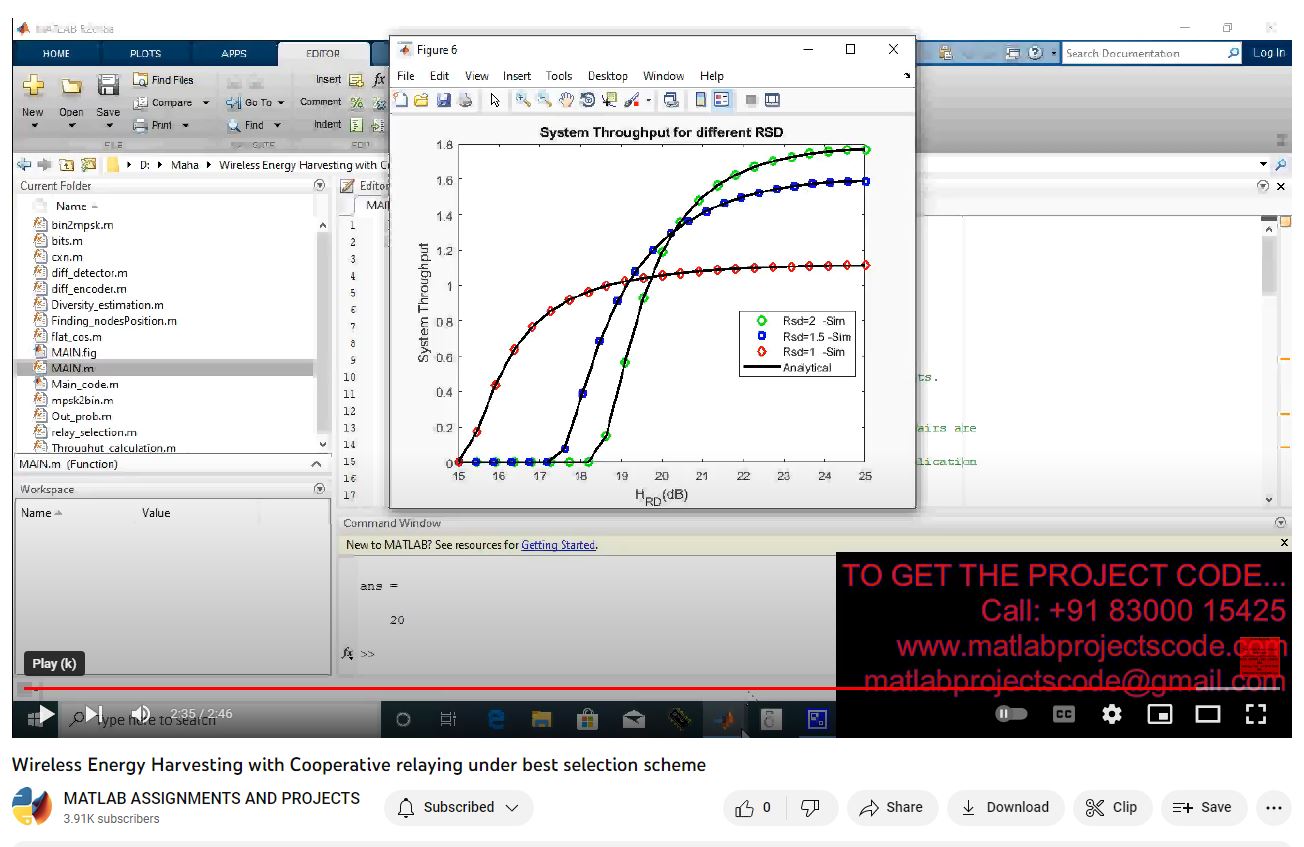Click the Comment percent icon in Editor ribbon
This screenshot has width=1304, height=847.
[x=357, y=103]
